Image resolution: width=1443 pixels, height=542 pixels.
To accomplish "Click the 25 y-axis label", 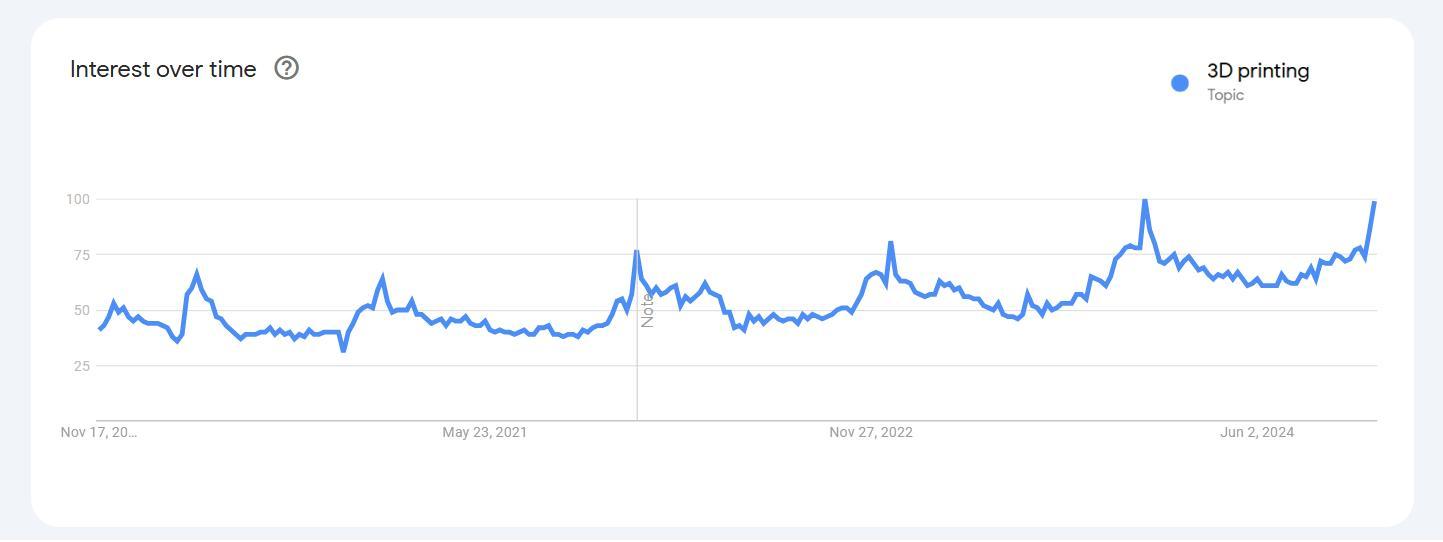I will (x=81, y=366).
